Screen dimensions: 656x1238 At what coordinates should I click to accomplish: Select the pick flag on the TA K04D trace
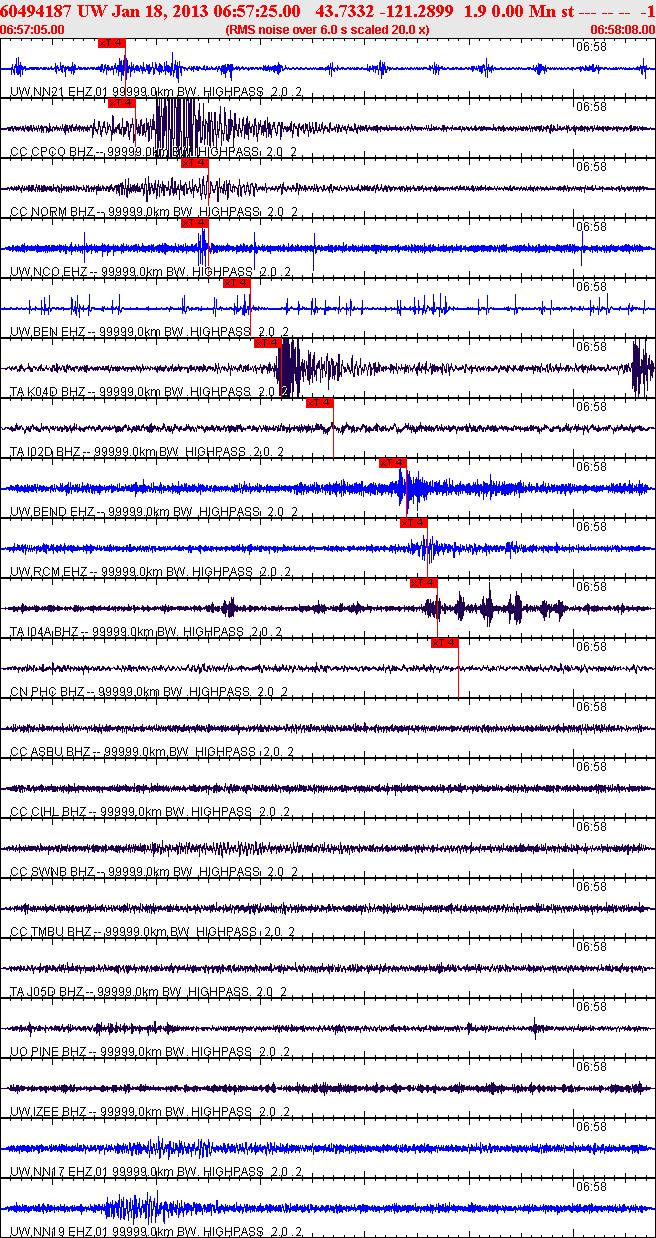[x=267, y=343]
